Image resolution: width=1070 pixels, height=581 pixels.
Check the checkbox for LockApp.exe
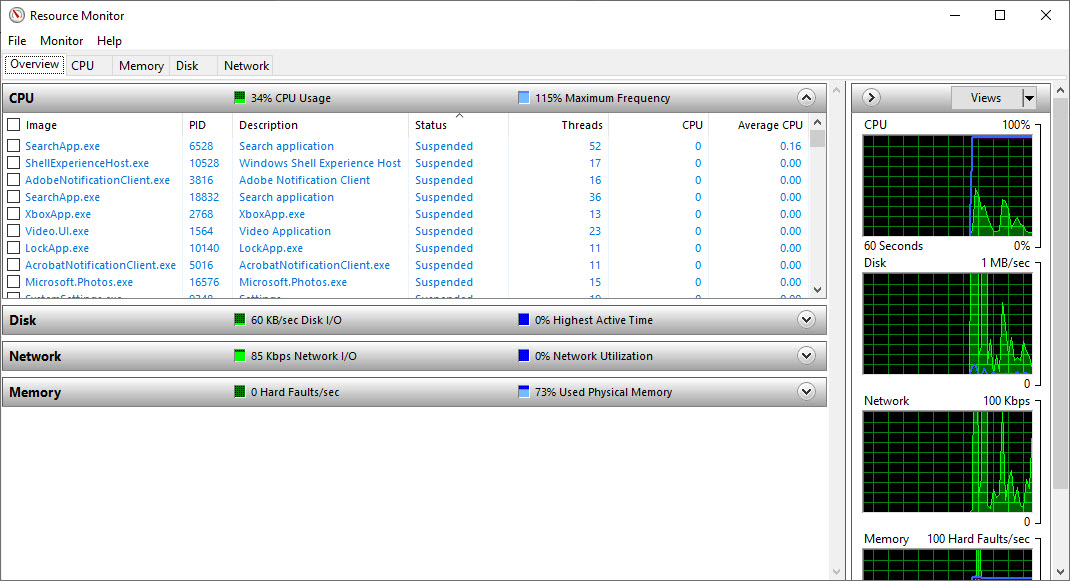coord(13,247)
